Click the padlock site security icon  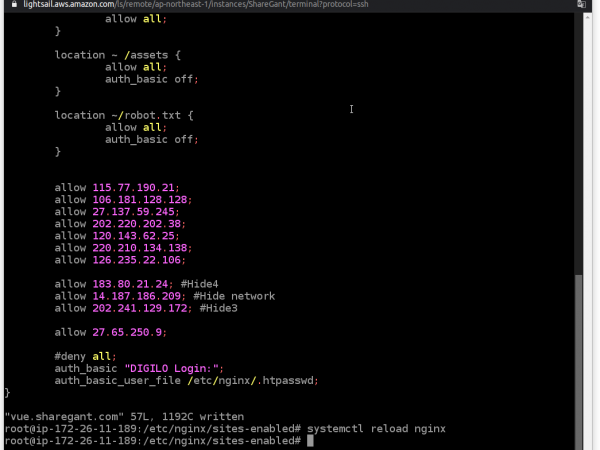tap(5, 5)
